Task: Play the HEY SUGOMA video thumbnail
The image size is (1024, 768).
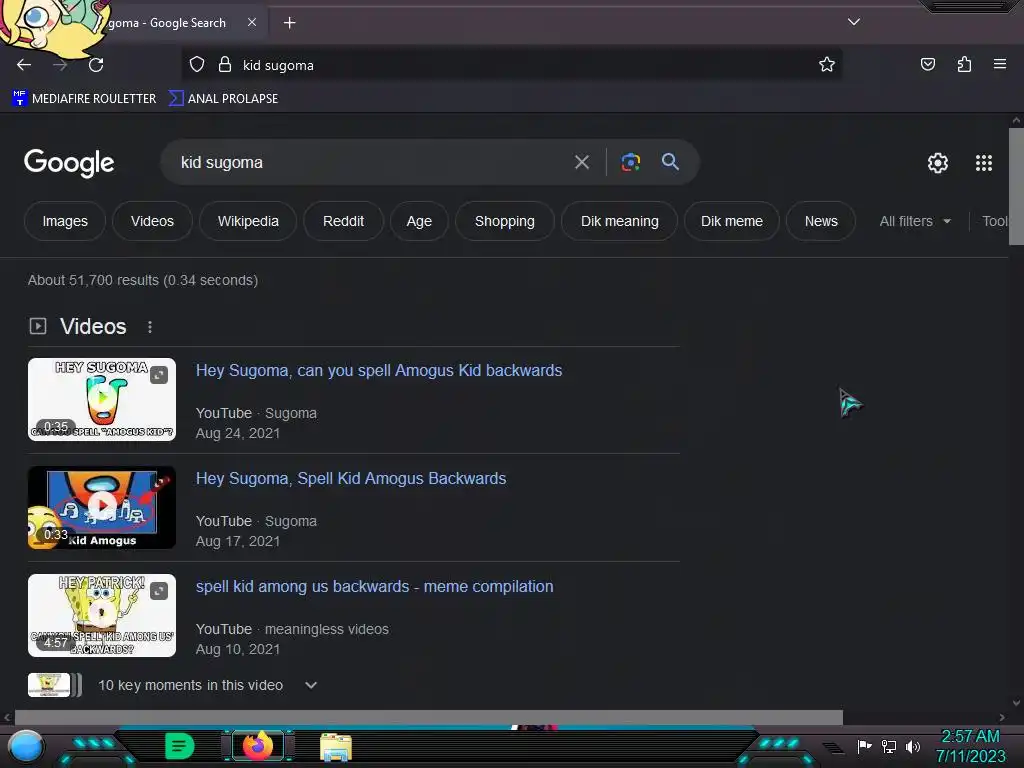Action: tap(102, 399)
